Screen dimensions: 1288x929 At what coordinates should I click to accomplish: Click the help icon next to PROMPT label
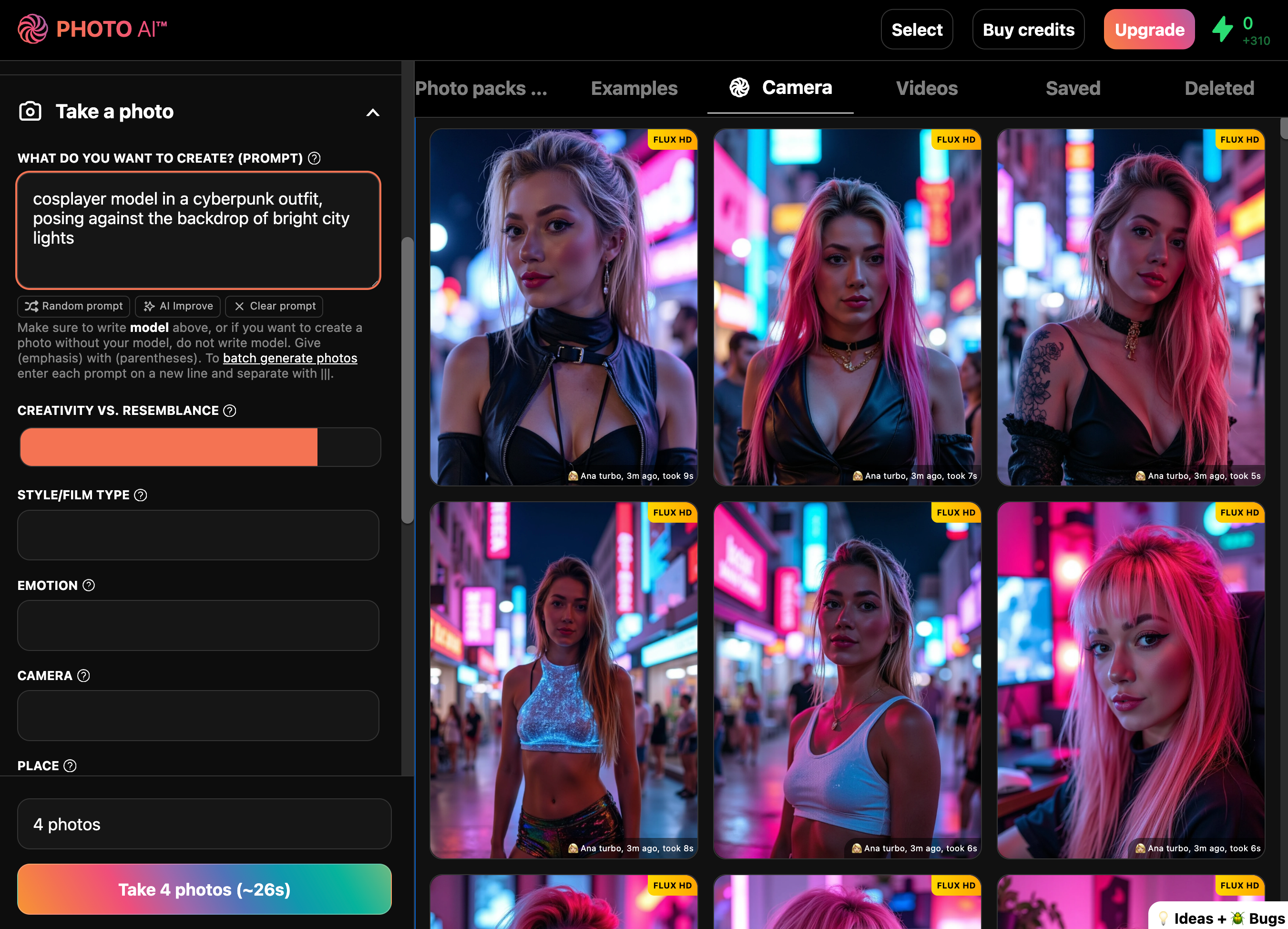point(314,158)
